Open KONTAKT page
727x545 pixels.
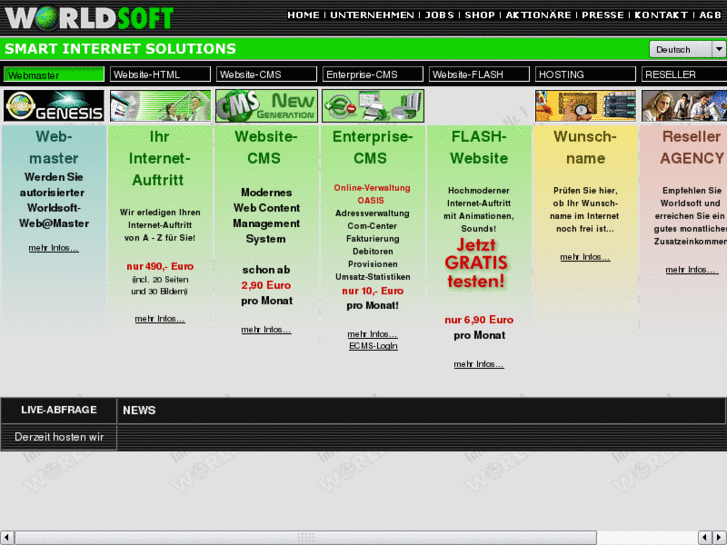click(x=661, y=15)
